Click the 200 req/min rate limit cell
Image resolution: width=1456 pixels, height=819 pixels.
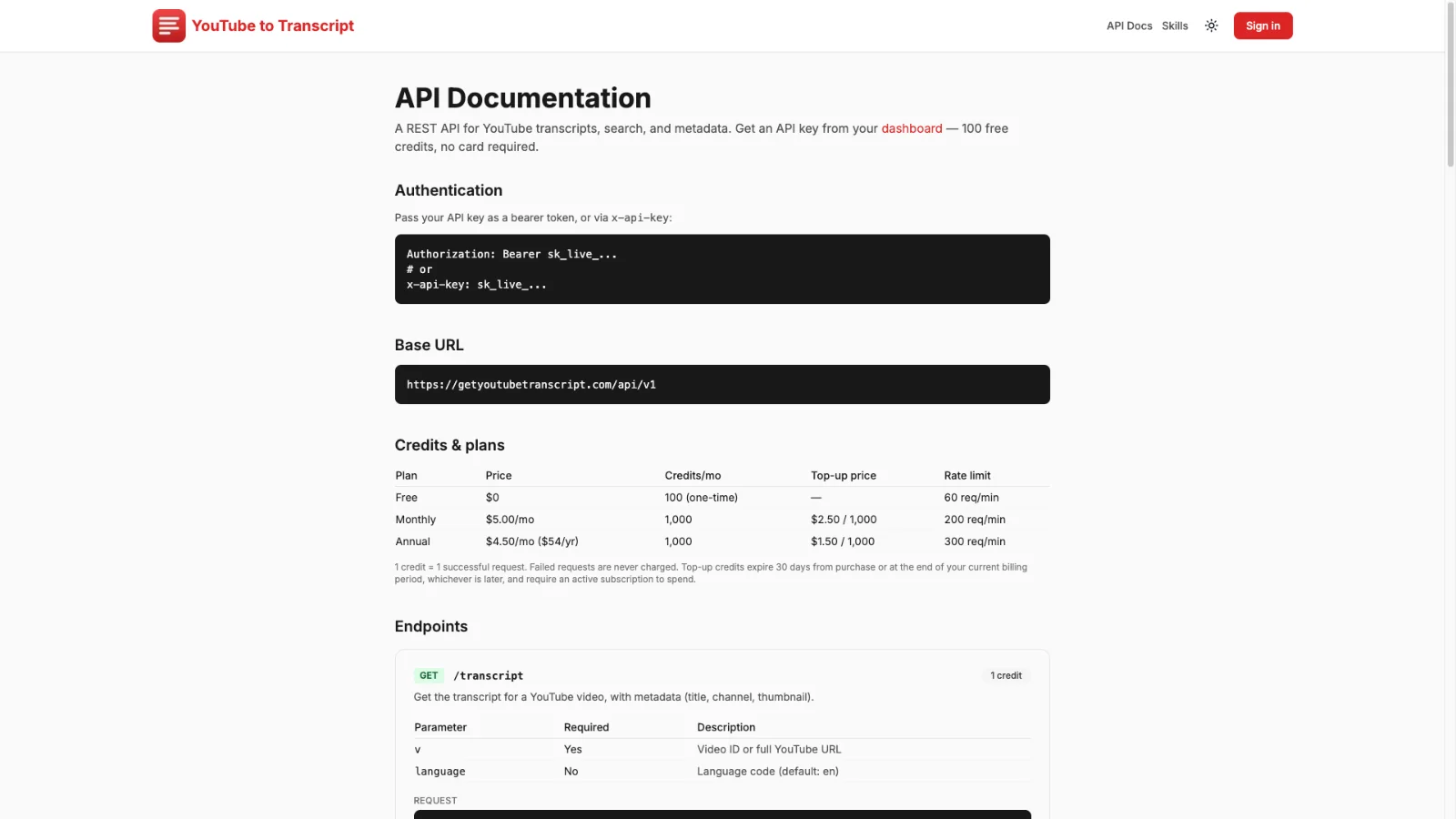pos(975,520)
